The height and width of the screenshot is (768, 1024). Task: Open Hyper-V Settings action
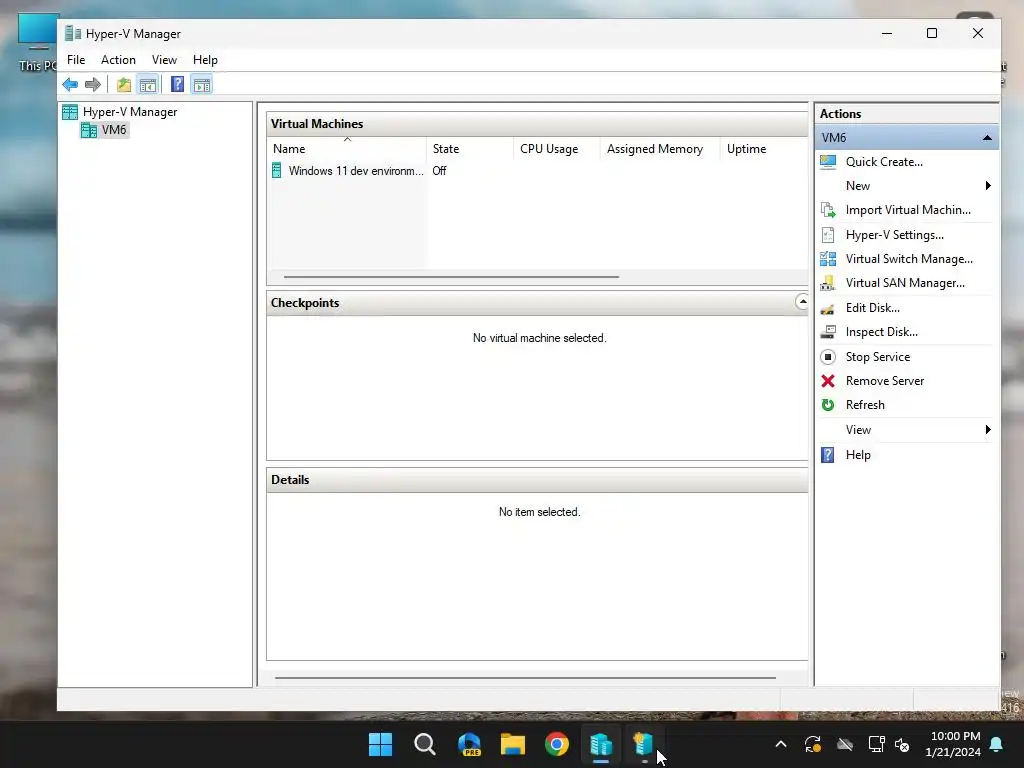(894, 234)
